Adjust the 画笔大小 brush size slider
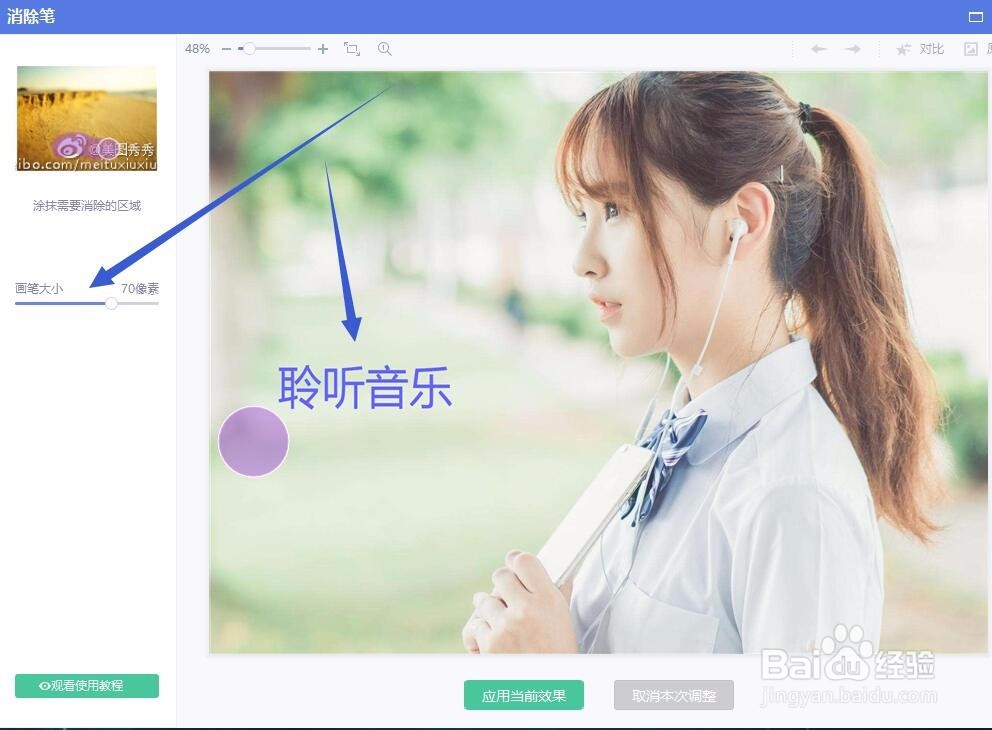Image resolution: width=992 pixels, height=730 pixels. 111,302
